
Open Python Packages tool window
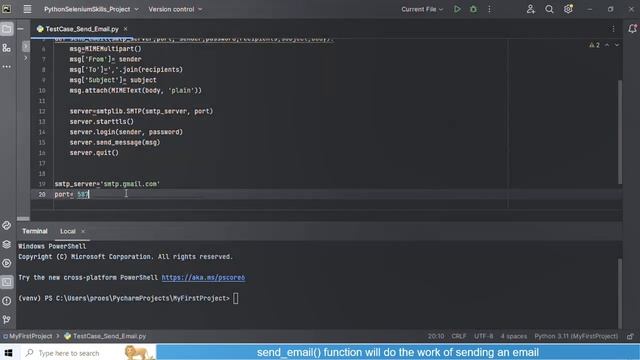tap(7, 225)
